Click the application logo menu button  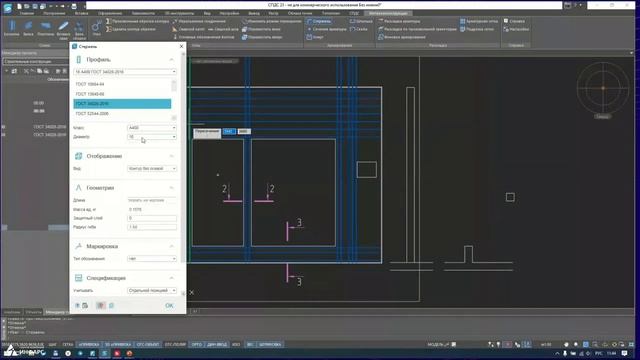pos(7,8)
